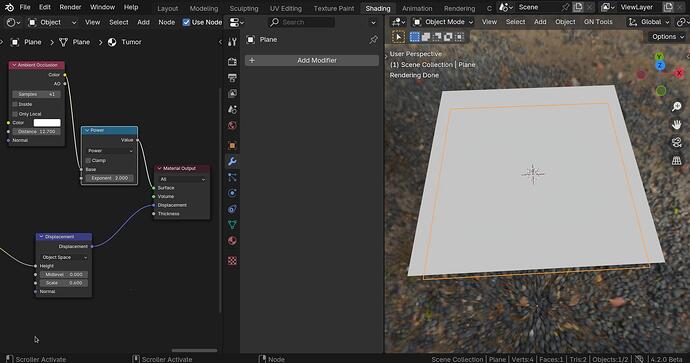
Task: Switch to the Animation workspace tab
Action: click(x=417, y=8)
